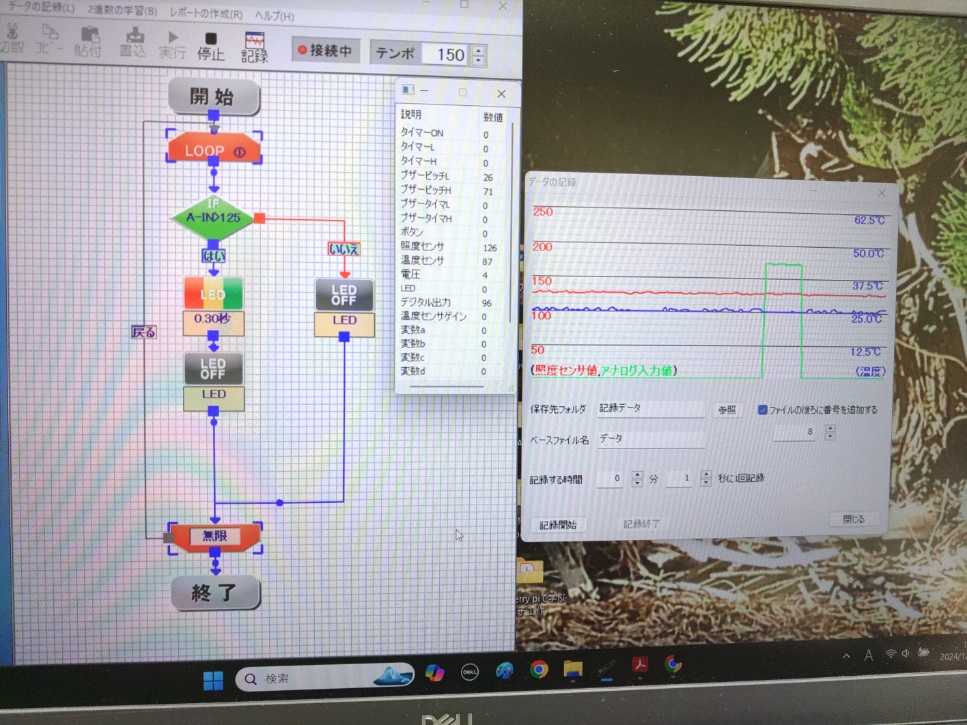Click the ベースファイル名 text field
The image size is (967, 725).
(650, 438)
